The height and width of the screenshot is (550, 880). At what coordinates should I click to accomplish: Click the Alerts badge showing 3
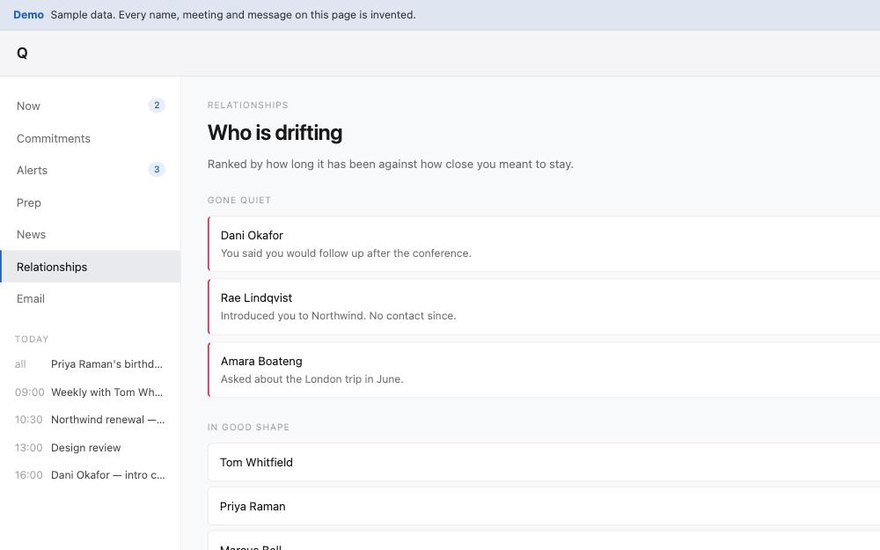point(157,169)
